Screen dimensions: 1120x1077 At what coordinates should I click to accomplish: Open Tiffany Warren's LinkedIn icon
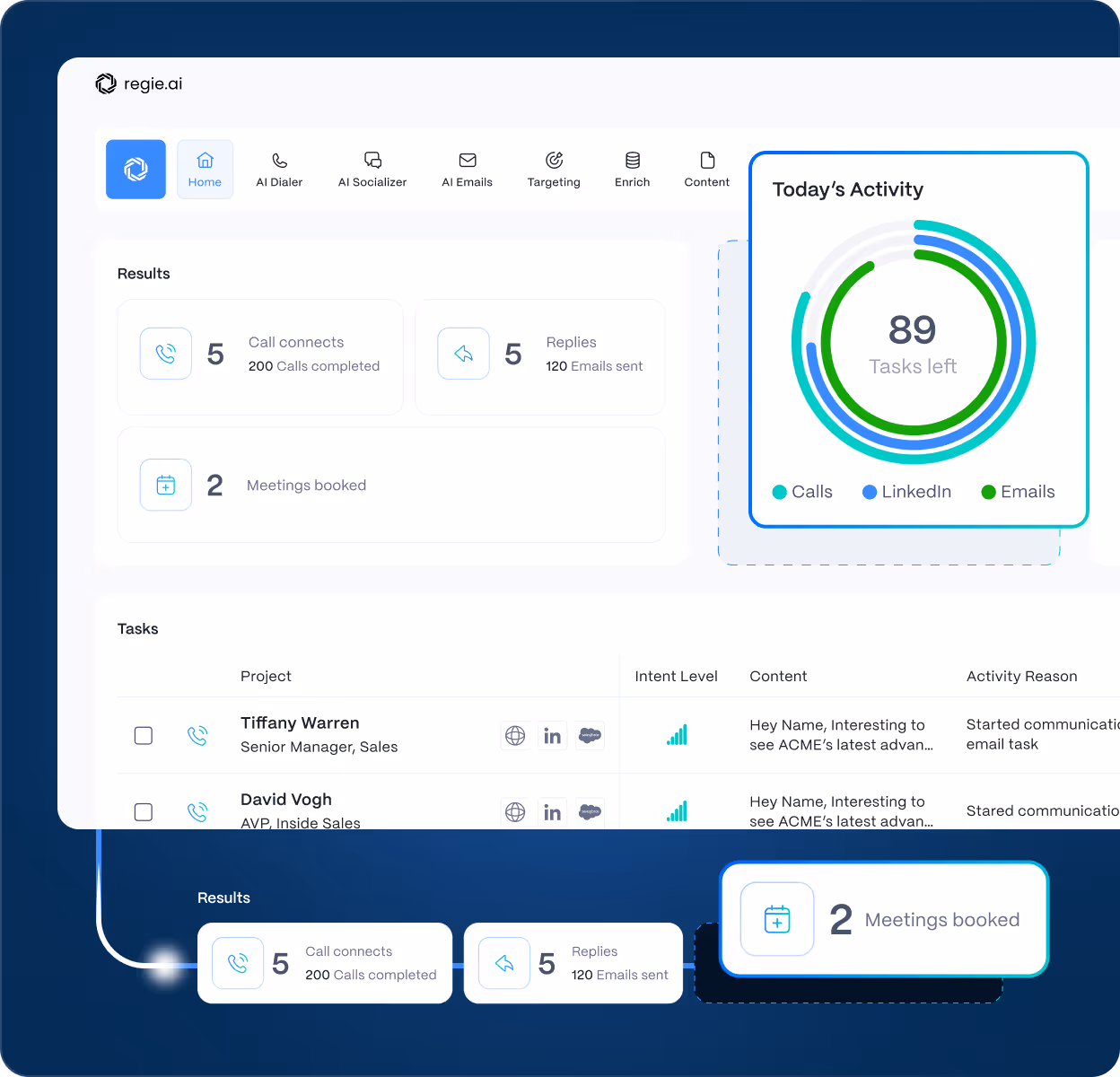click(553, 736)
